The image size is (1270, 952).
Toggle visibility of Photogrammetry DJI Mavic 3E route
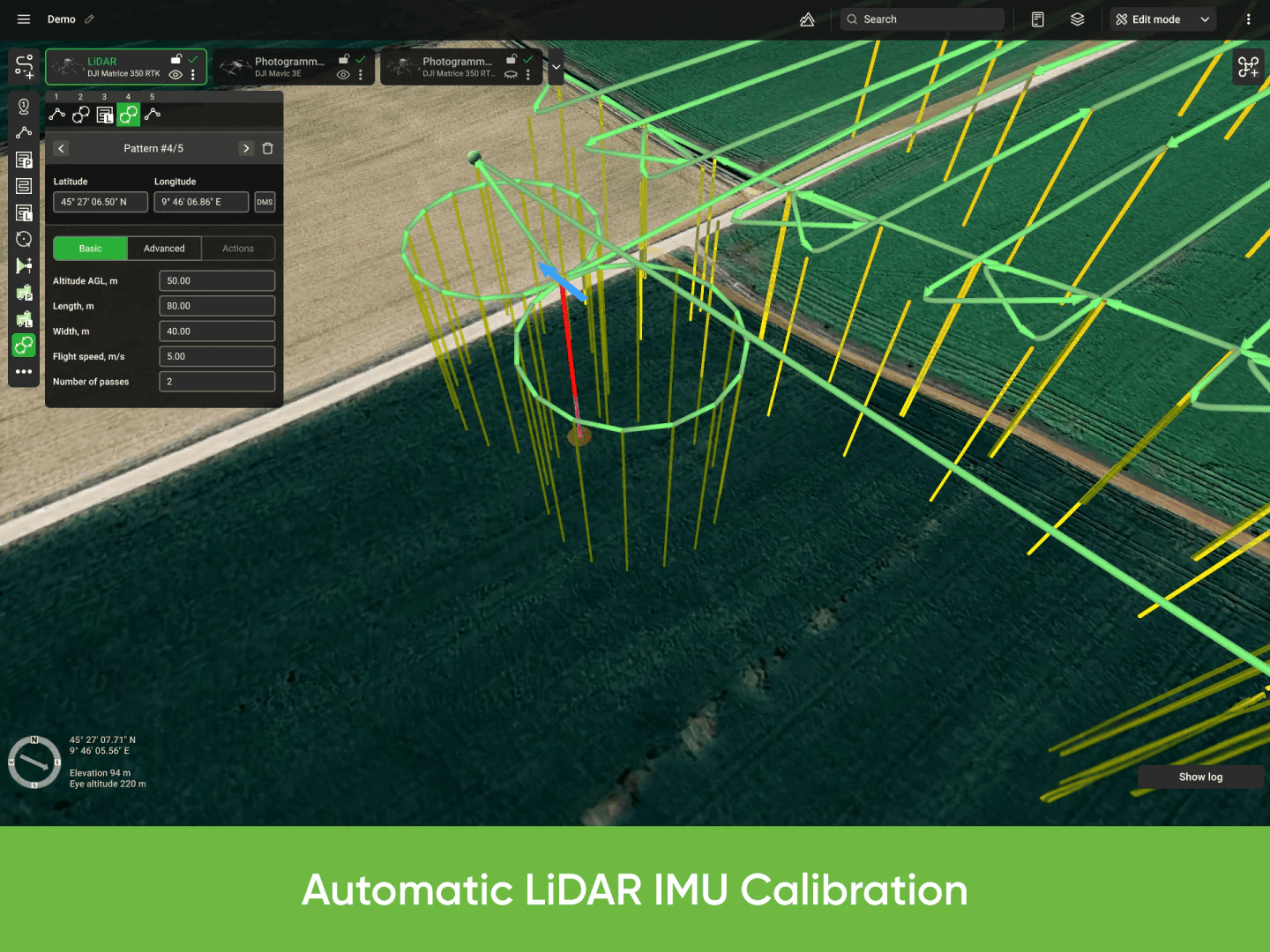coord(343,75)
